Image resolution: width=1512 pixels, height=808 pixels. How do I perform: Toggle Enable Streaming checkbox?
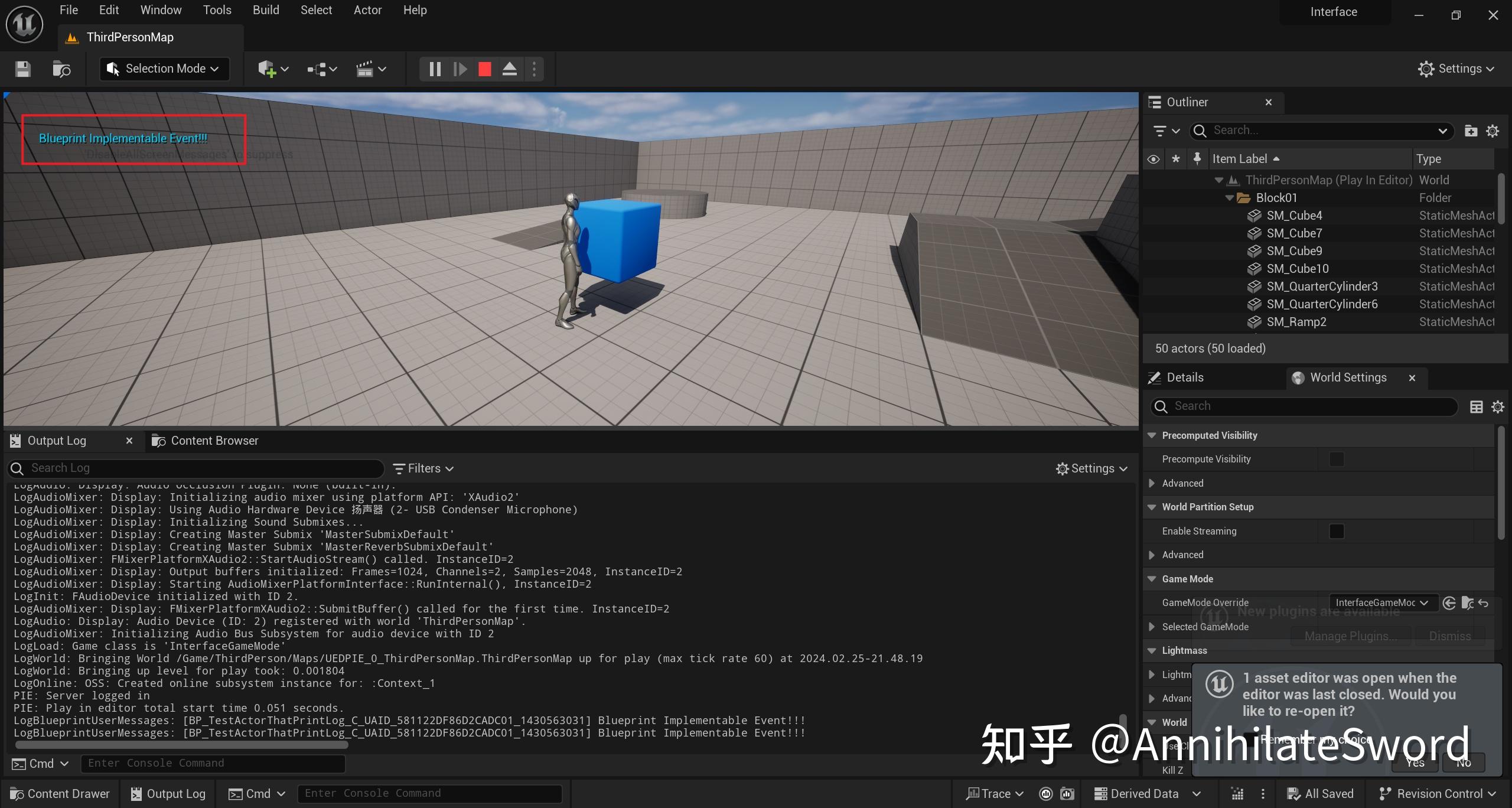(1337, 531)
